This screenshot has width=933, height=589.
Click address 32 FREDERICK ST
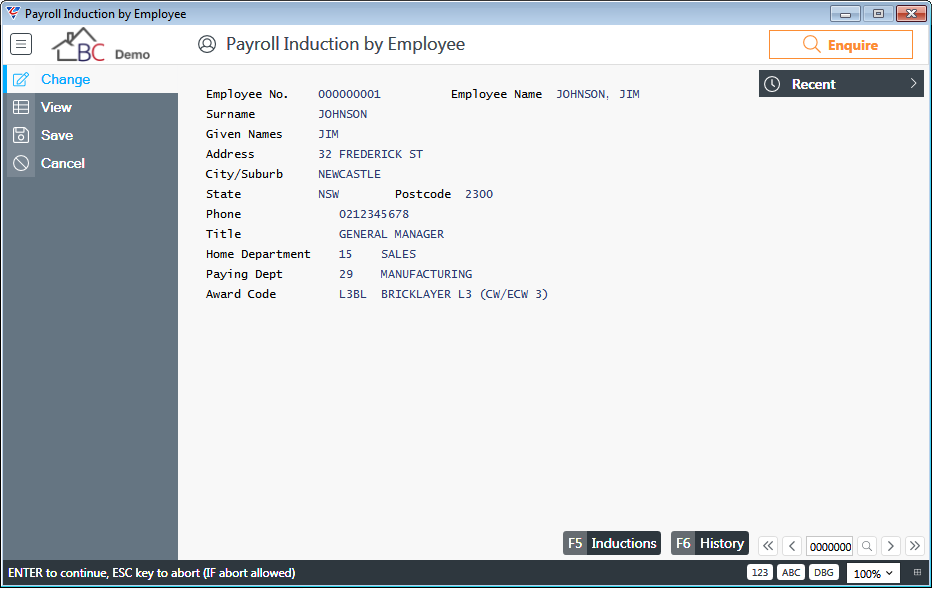(371, 154)
